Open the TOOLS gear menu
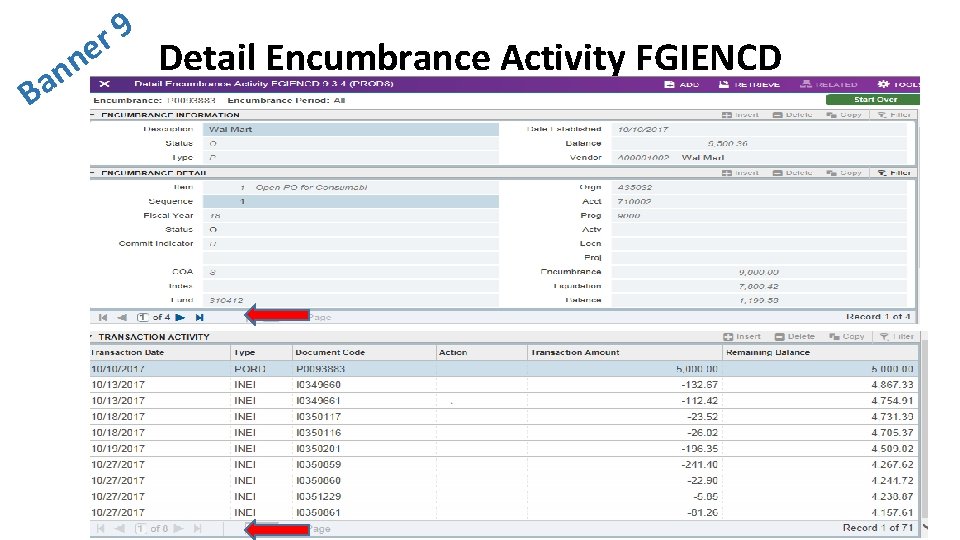 (x=898, y=84)
